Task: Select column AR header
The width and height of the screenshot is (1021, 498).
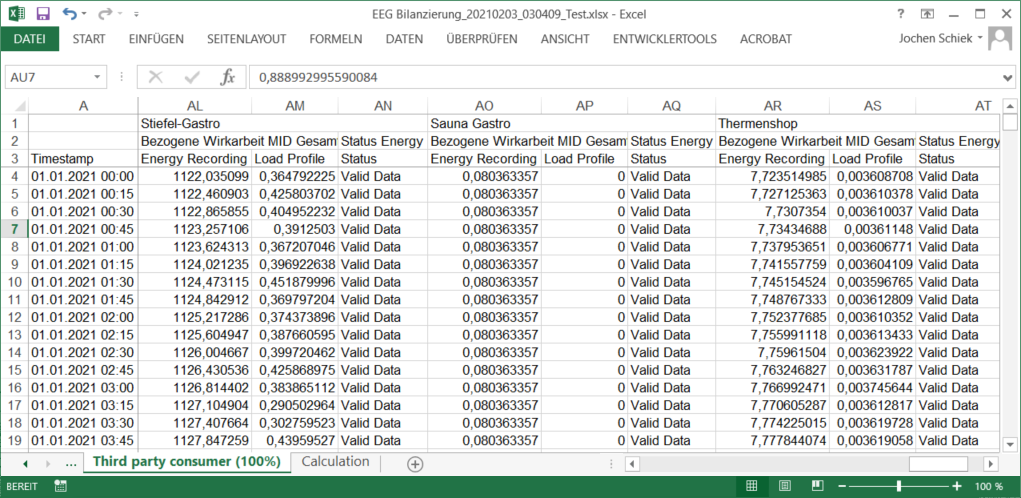Action: pos(772,106)
